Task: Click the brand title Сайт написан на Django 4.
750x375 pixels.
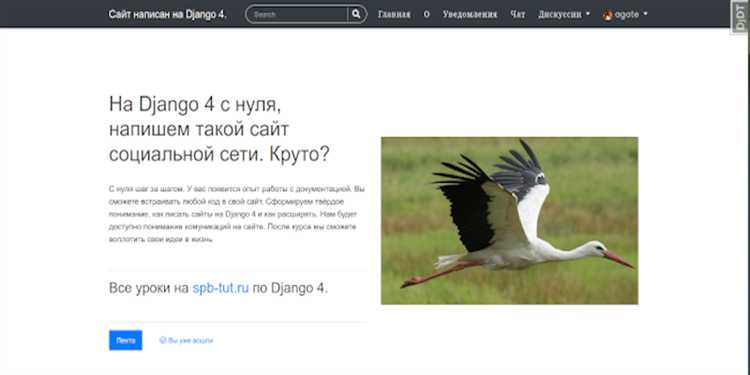Action: [167, 14]
